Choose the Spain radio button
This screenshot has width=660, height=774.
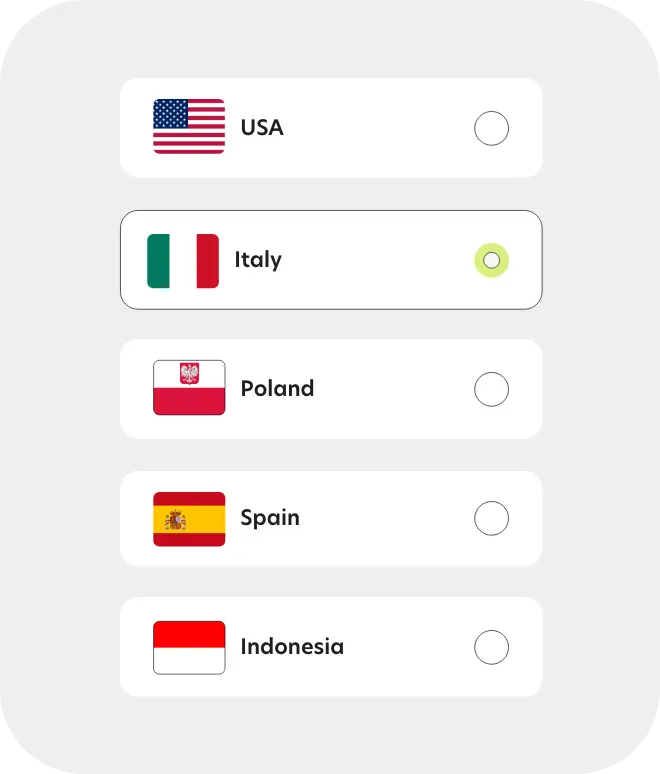[x=491, y=518]
